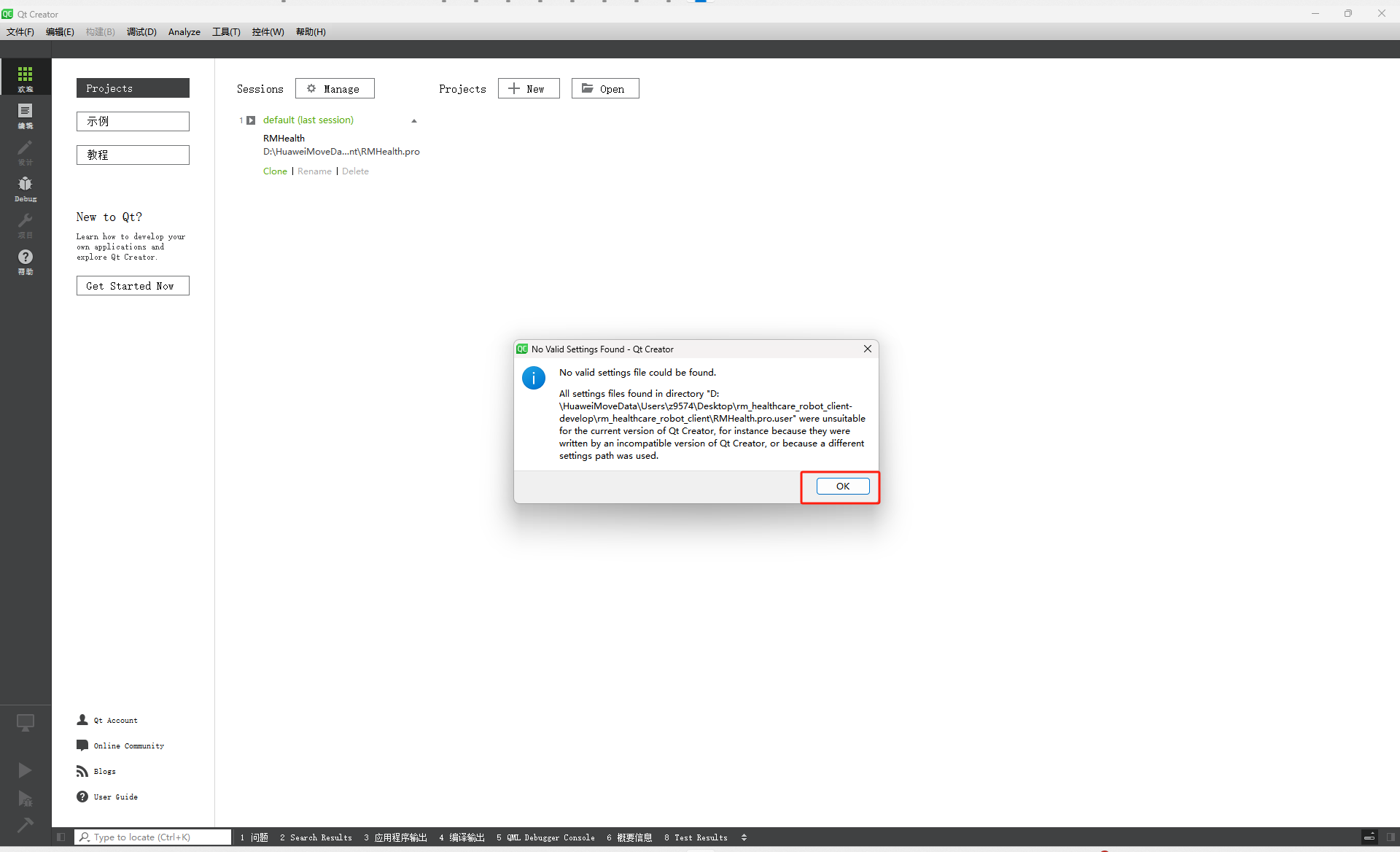This screenshot has height=852, width=1400.
Task: Open 5 QML Debugger Console pane
Action: pyautogui.click(x=545, y=837)
